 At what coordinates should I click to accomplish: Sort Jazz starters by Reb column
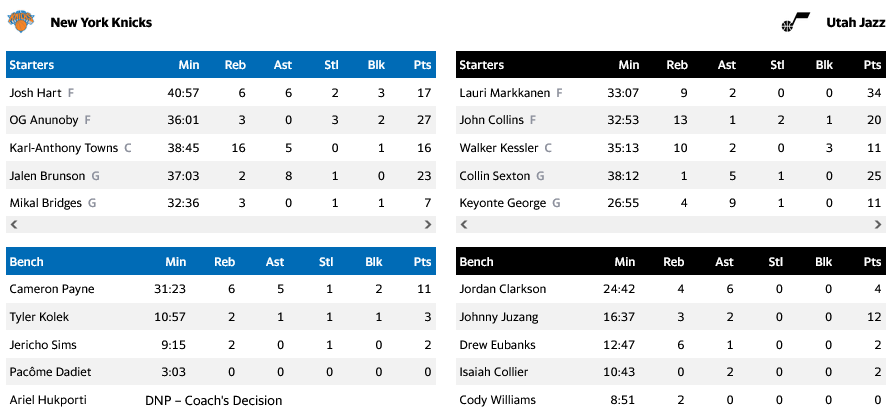[677, 65]
